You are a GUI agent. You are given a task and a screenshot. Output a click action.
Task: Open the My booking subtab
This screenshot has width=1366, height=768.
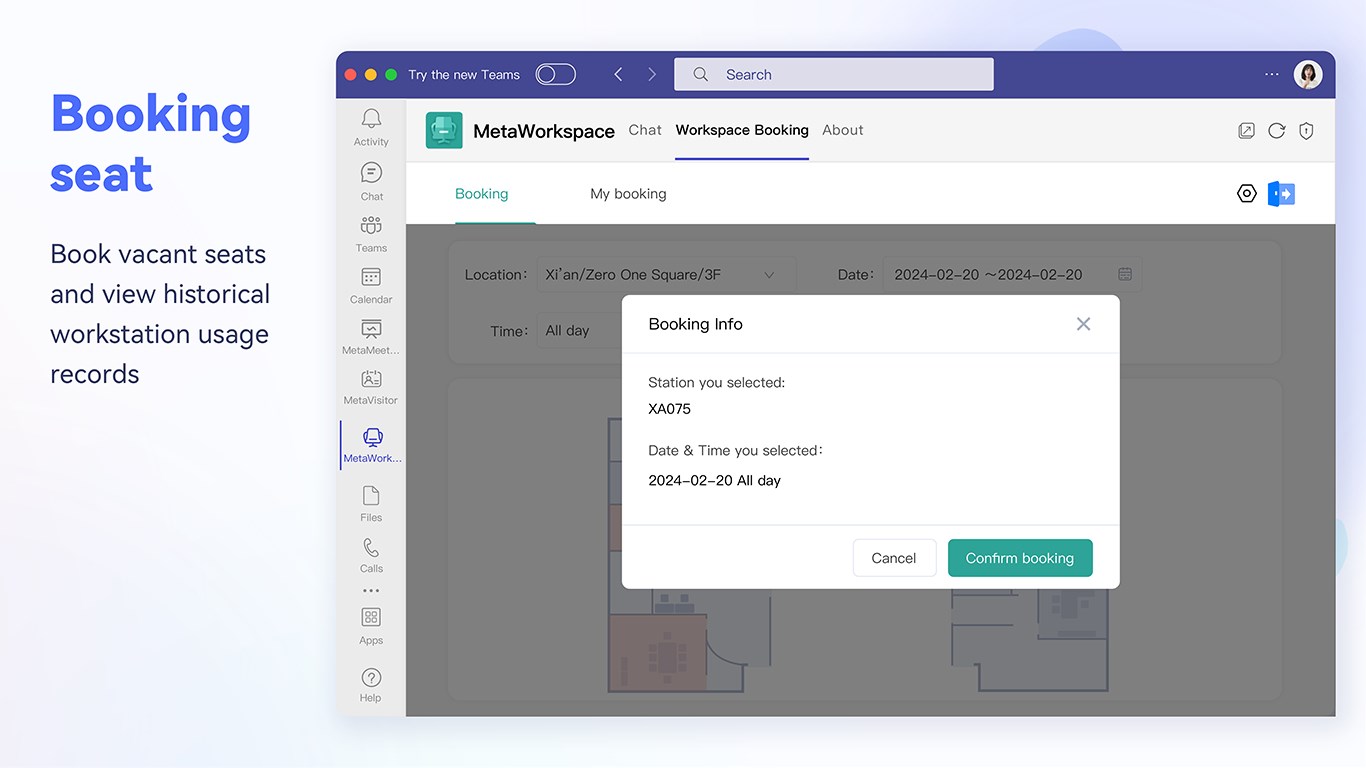[628, 194]
